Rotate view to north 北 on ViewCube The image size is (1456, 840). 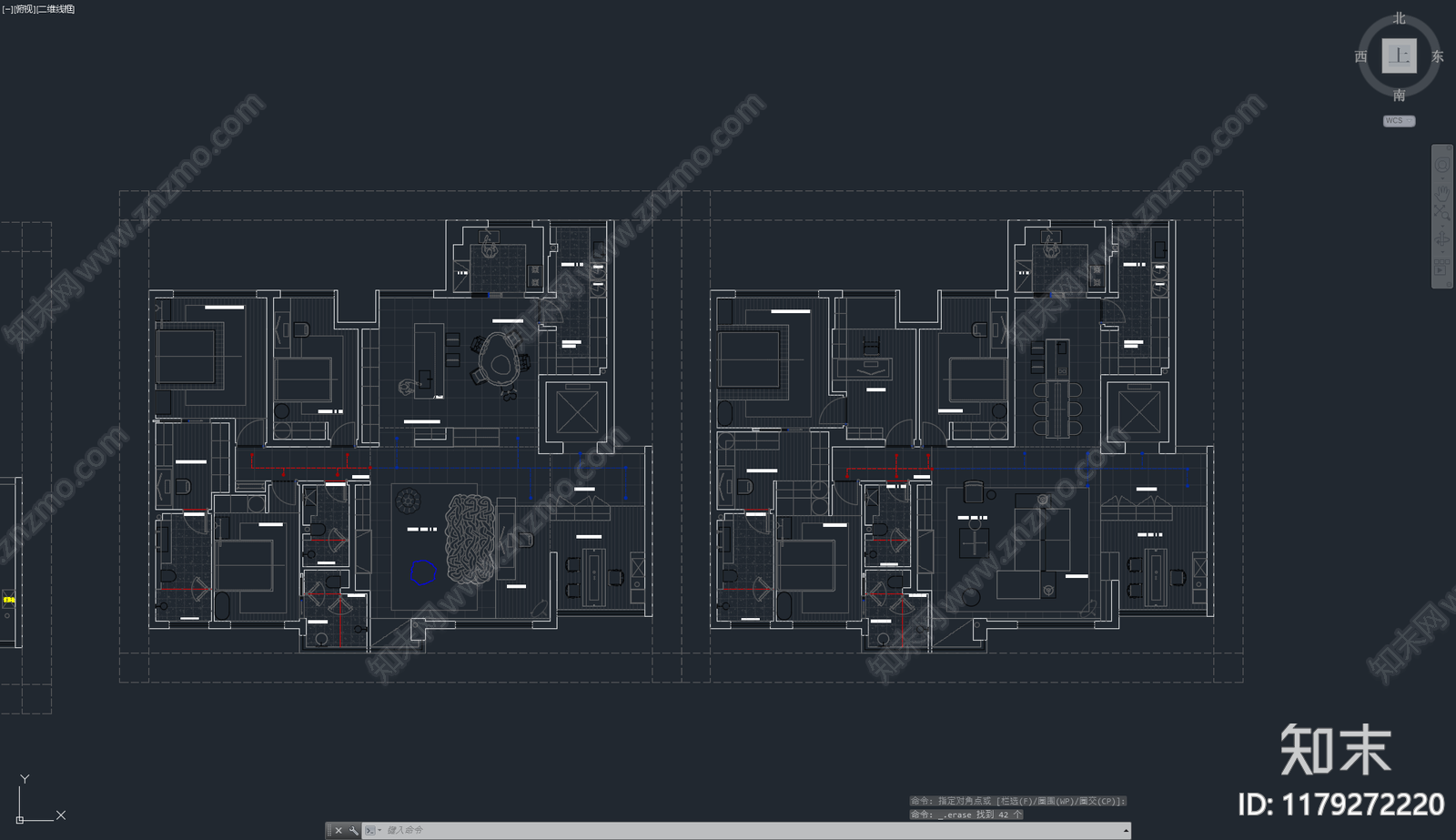pyautogui.click(x=1400, y=18)
